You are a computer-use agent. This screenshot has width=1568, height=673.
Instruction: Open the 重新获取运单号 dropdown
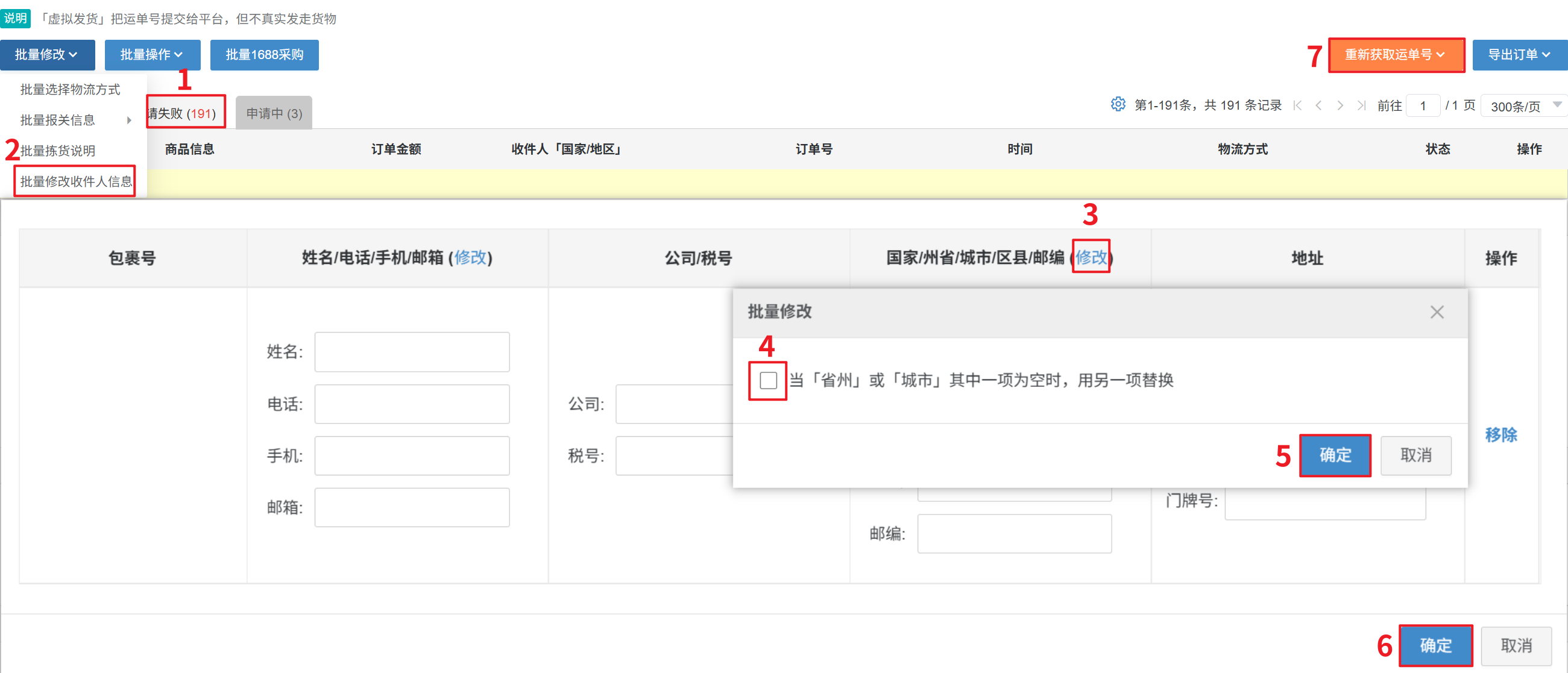point(1396,55)
